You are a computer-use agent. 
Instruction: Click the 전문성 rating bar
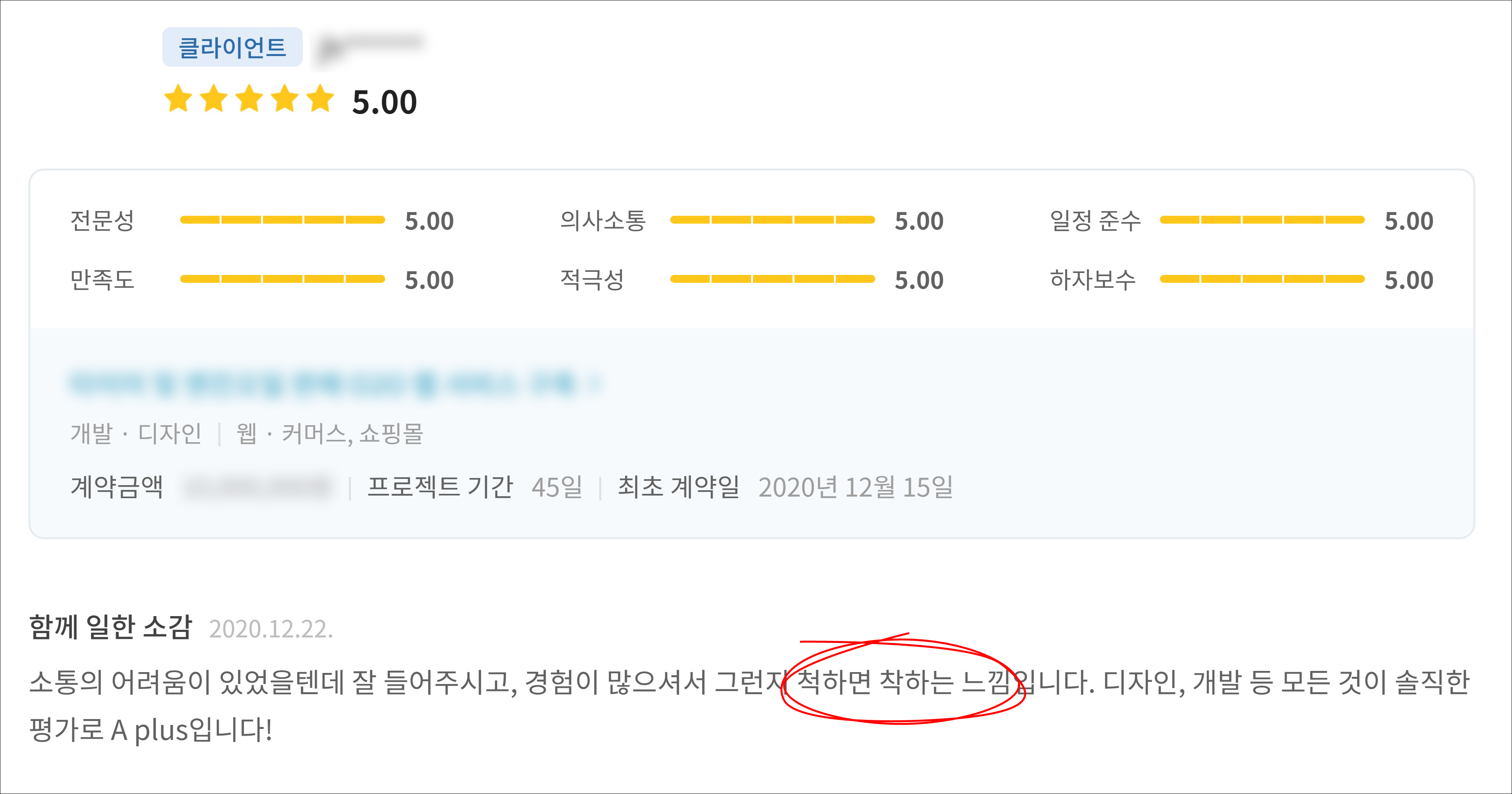282,220
